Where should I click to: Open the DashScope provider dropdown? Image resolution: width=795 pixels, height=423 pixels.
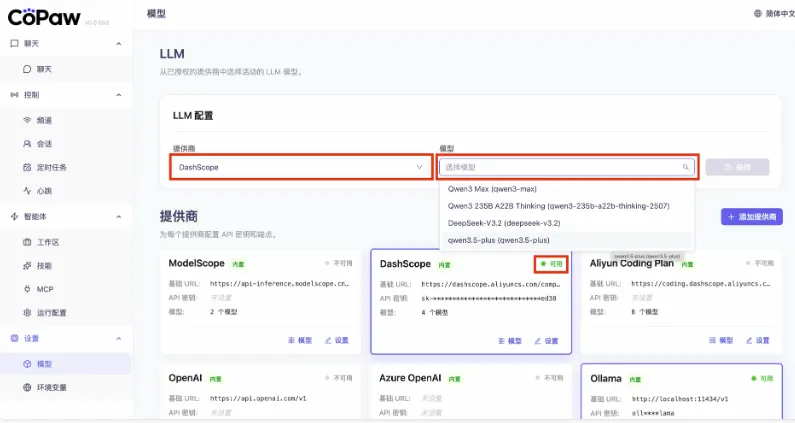pos(301,167)
